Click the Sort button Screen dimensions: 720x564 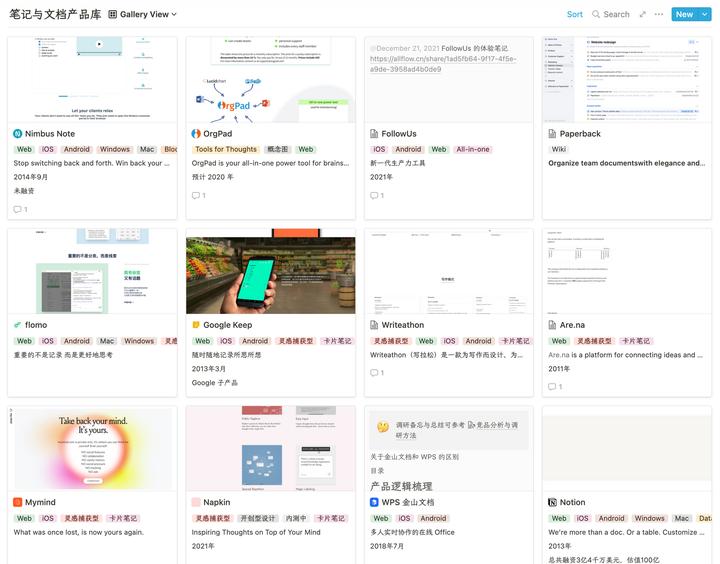click(x=574, y=14)
